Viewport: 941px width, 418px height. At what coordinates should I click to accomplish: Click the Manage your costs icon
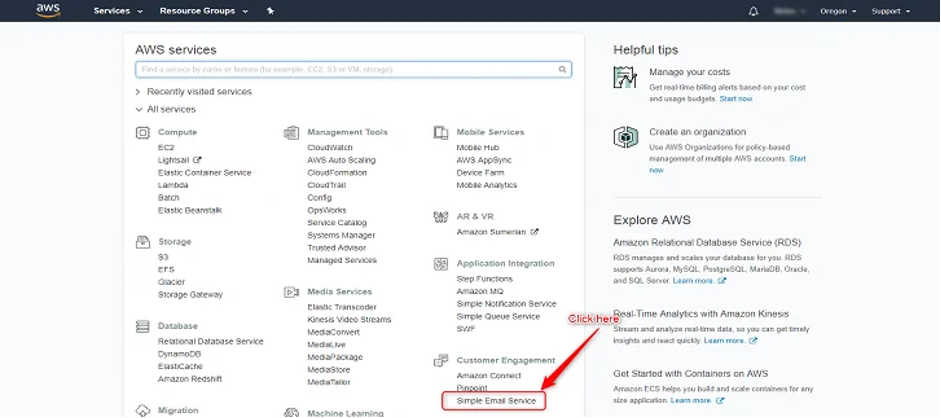click(x=625, y=77)
